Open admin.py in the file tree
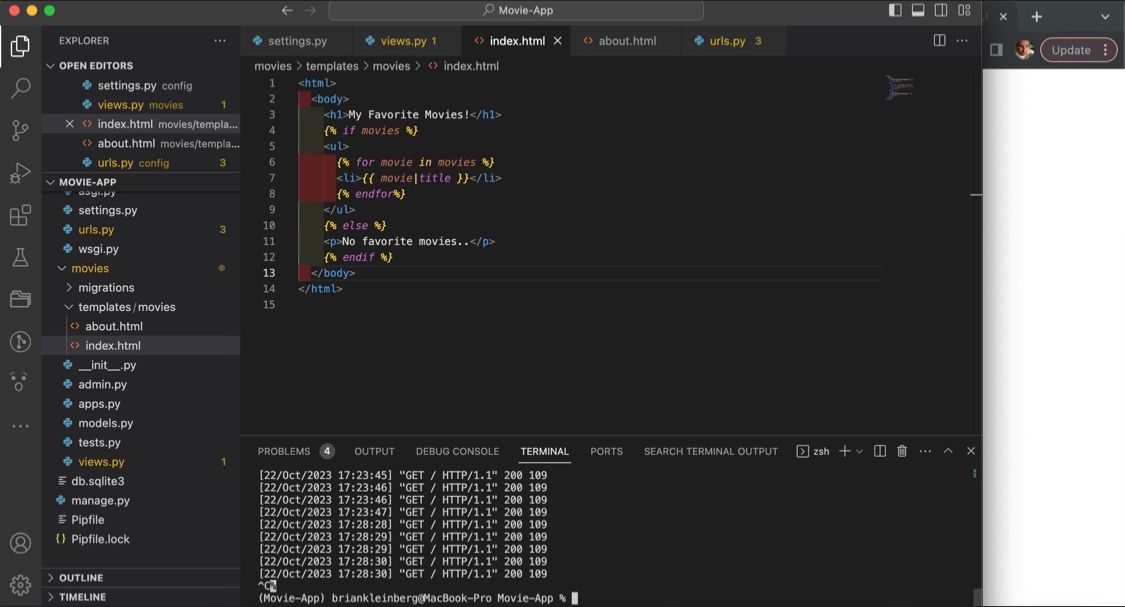This screenshot has height=607, width=1125. tap(141, 384)
